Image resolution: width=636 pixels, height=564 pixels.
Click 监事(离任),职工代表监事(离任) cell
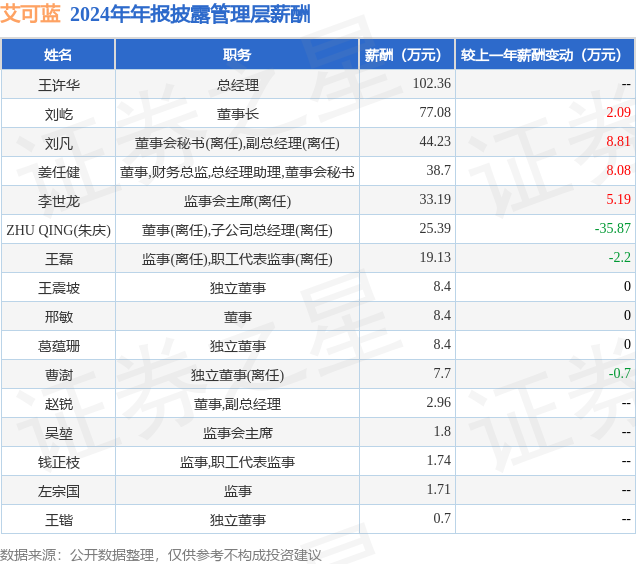click(x=237, y=259)
